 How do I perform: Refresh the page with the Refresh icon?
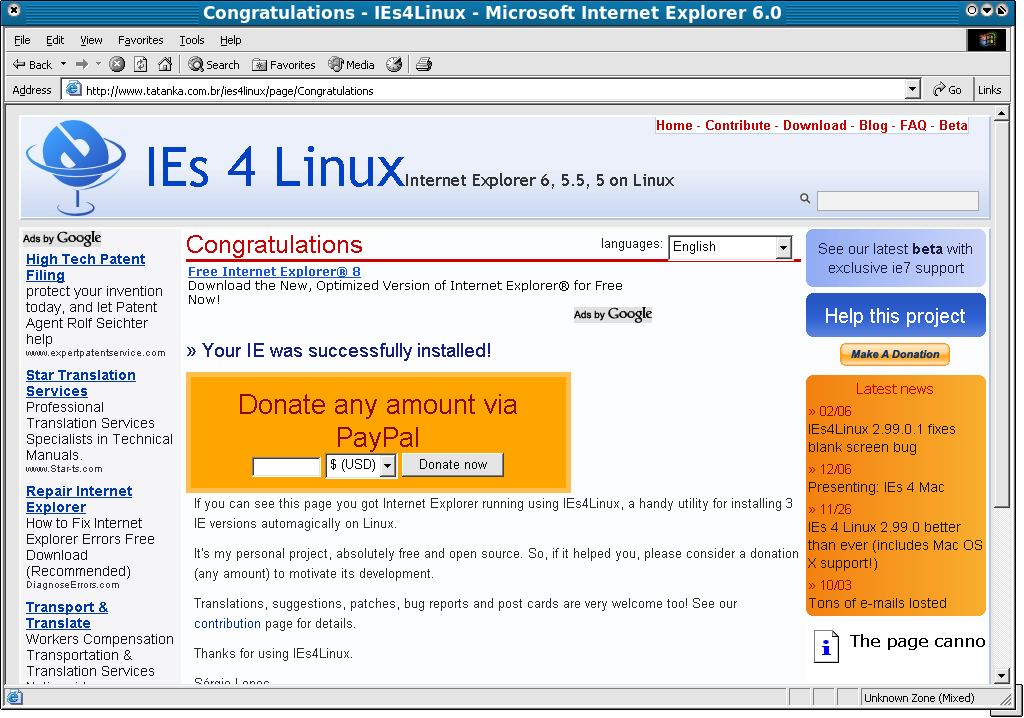click(140, 64)
